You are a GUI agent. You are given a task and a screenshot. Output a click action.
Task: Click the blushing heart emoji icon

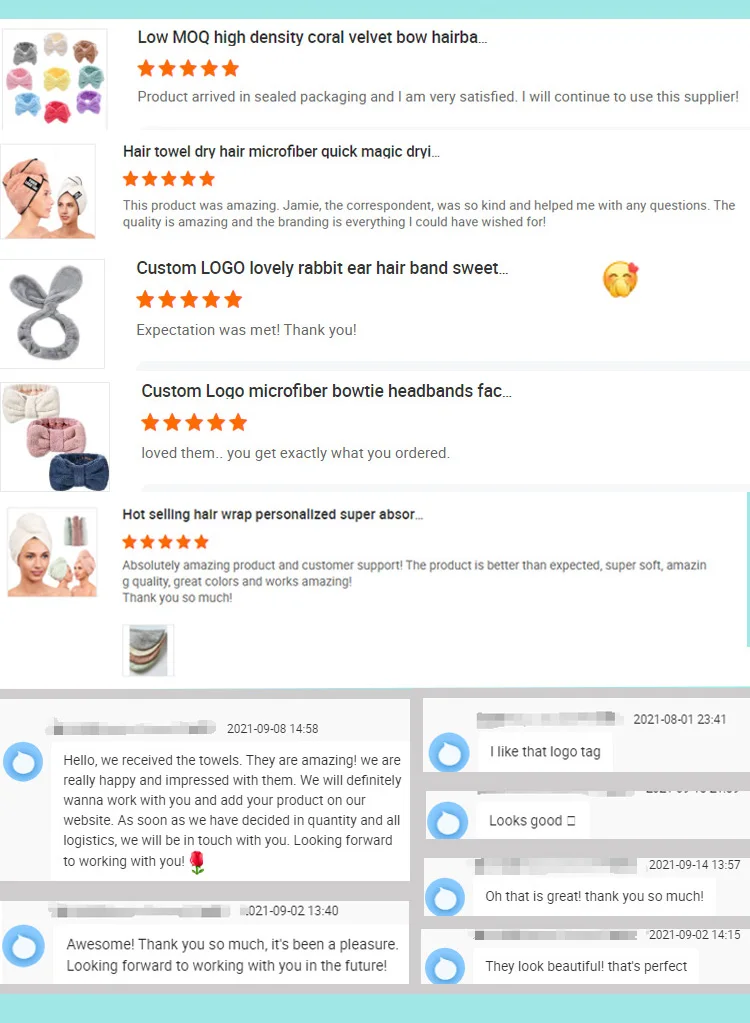(620, 279)
